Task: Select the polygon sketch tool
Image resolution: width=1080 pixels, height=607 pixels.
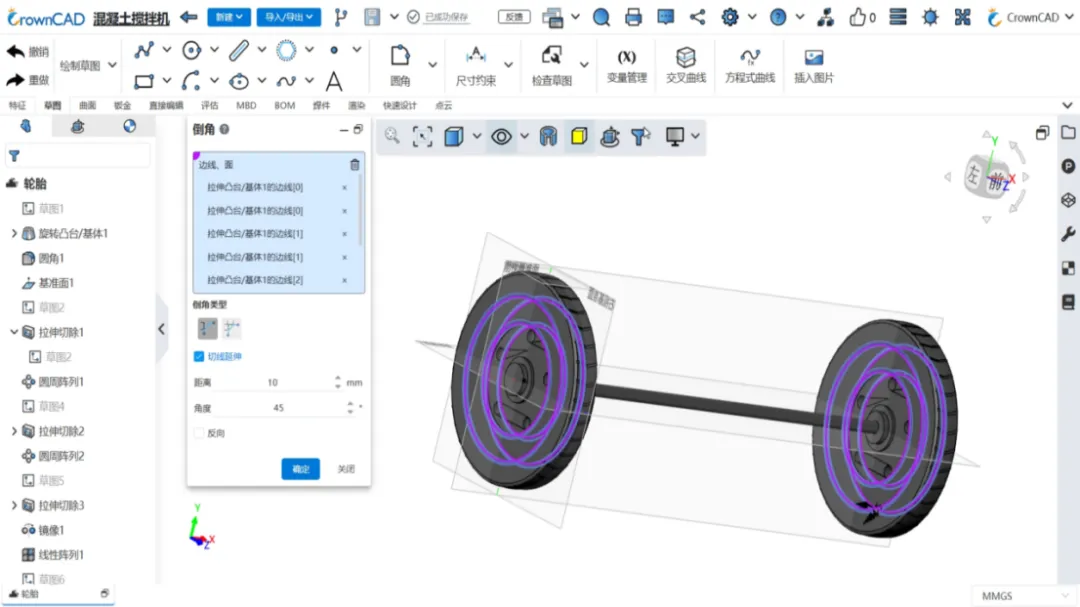Action: (286, 50)
